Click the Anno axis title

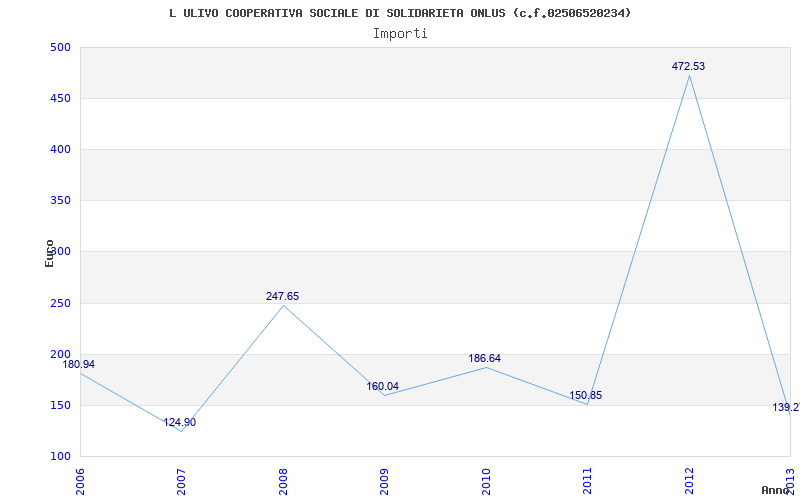tap(776, 490)
